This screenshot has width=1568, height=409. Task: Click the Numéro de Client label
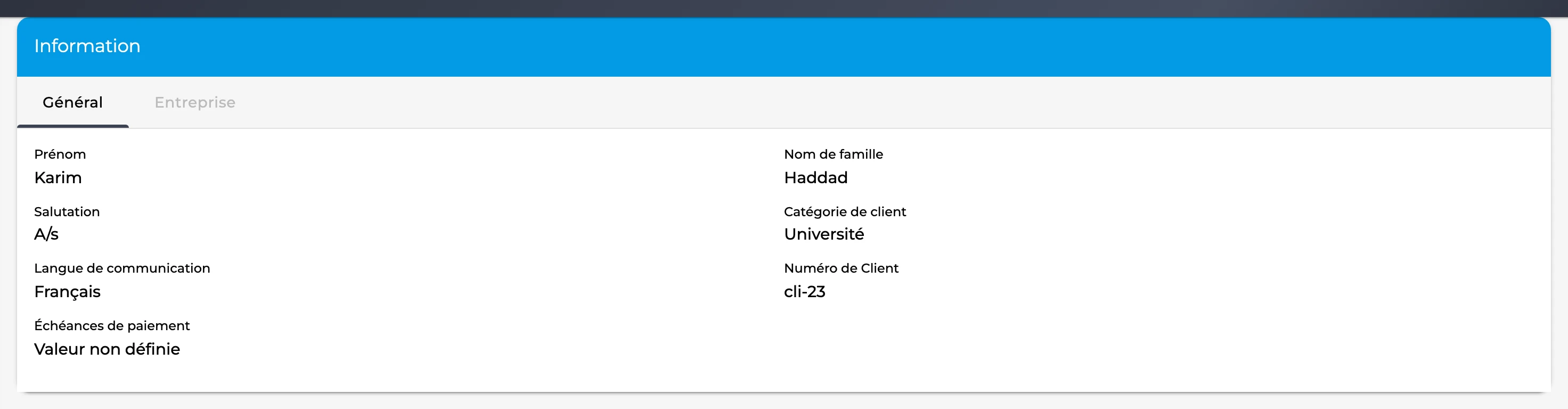[841, 268]
